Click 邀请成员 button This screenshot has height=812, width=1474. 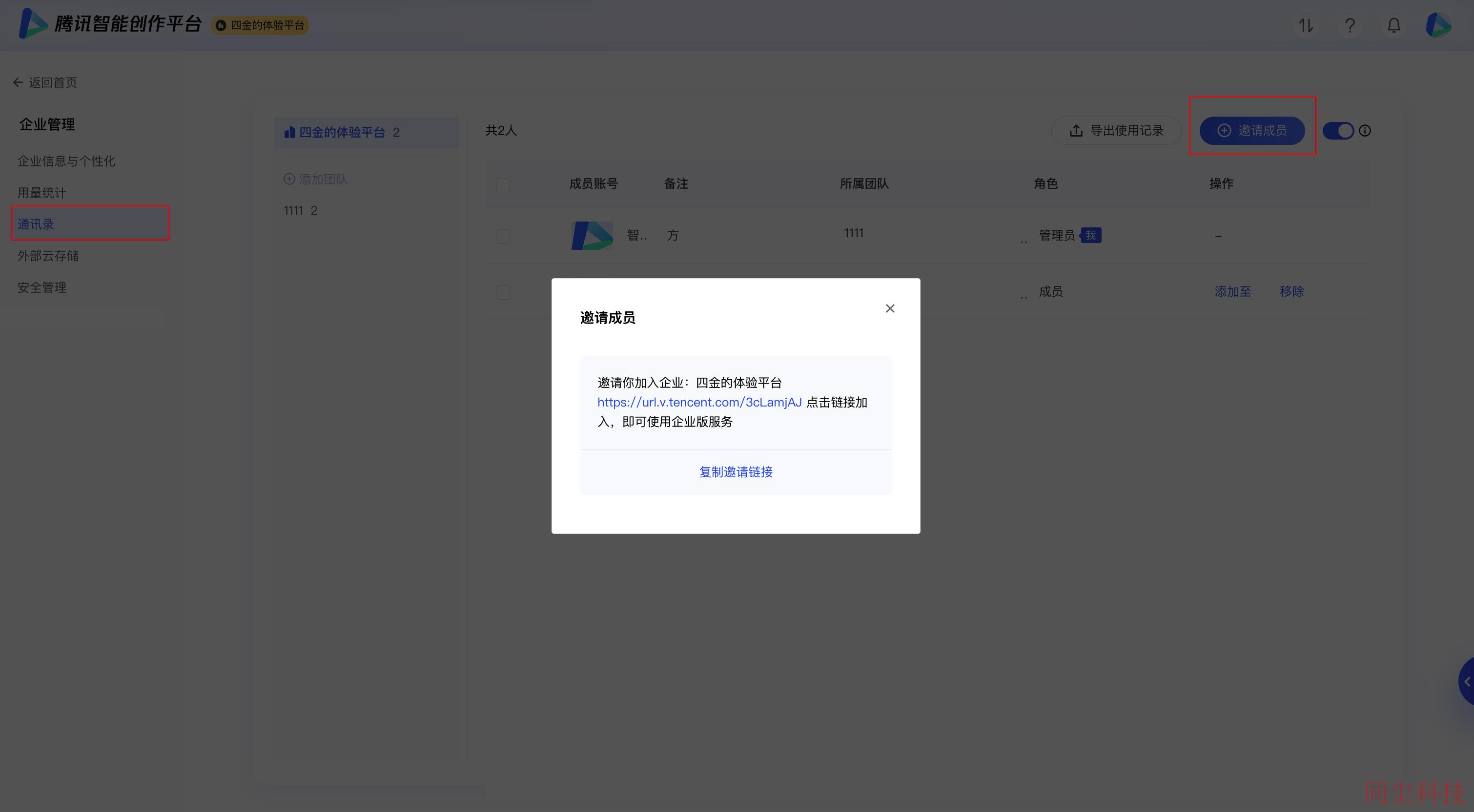(x=1252, y=130)
